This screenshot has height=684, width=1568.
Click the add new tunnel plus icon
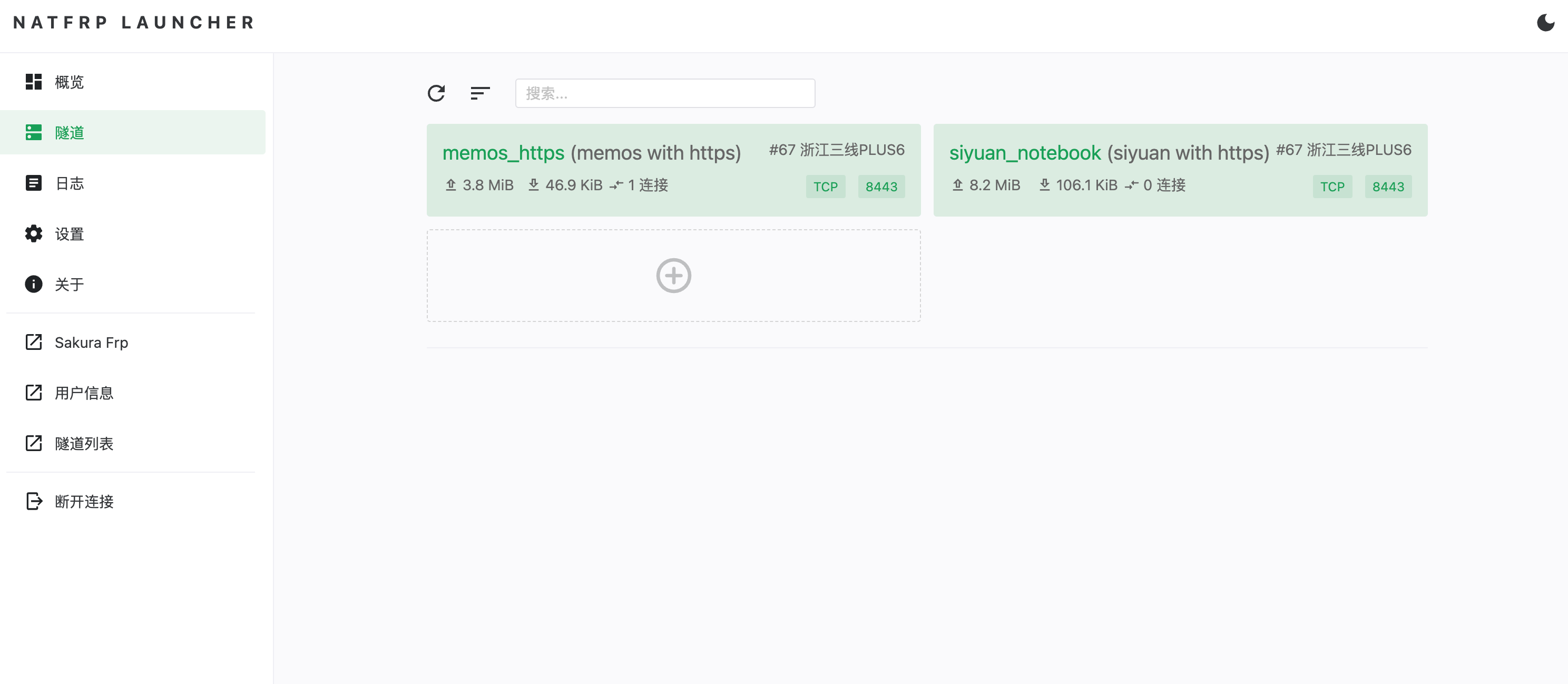(x=673, y=276)
